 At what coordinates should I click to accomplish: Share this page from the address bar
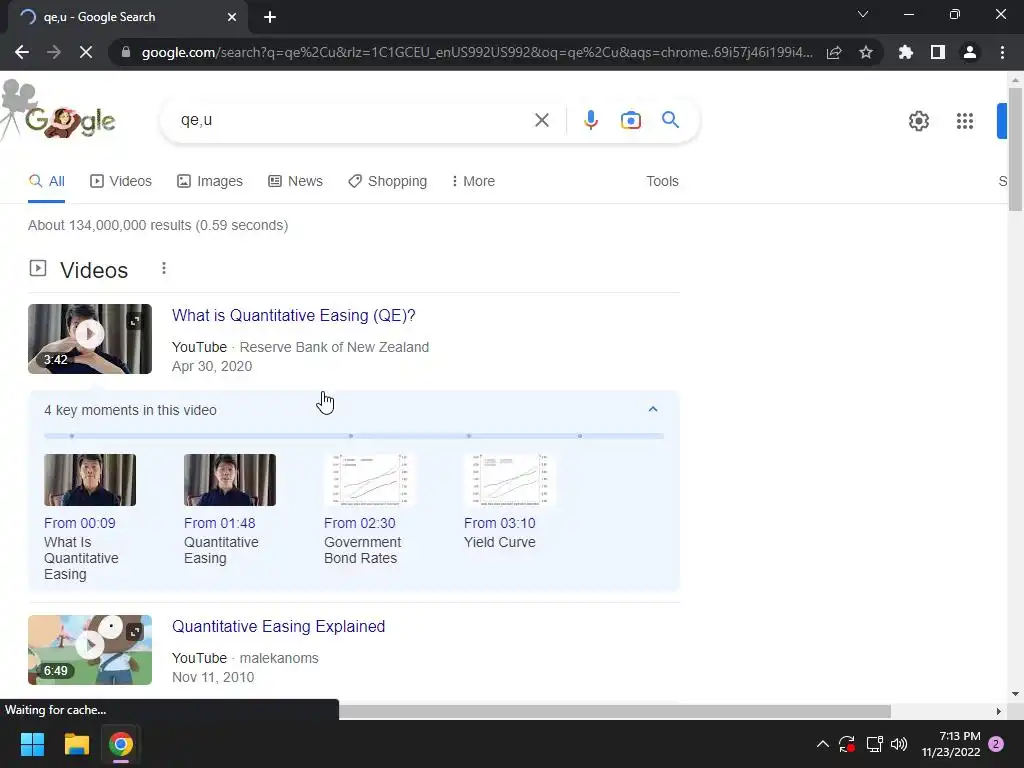point(834,52)
